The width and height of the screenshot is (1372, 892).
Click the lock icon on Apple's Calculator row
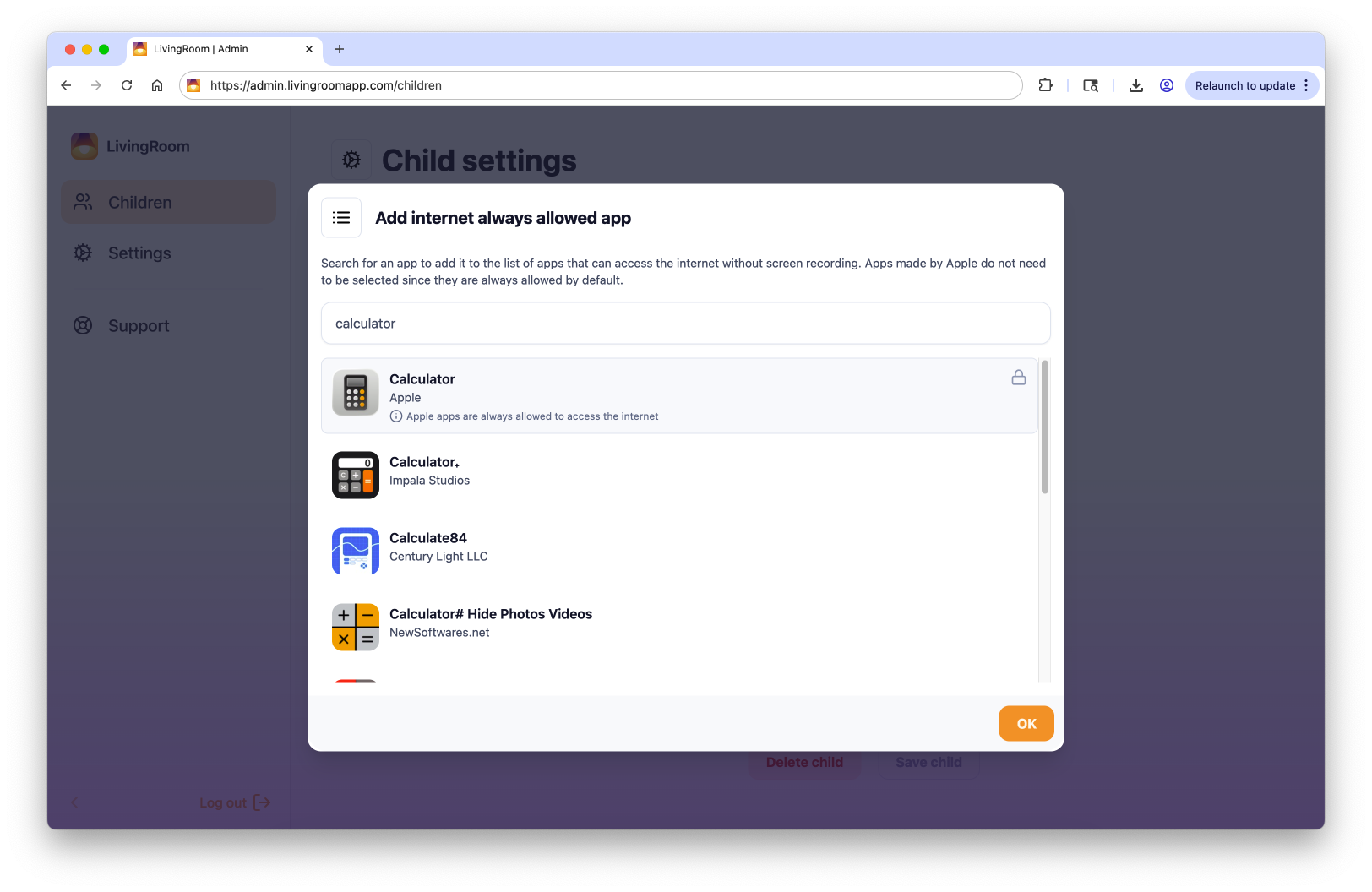click(x=1018, y=378)
